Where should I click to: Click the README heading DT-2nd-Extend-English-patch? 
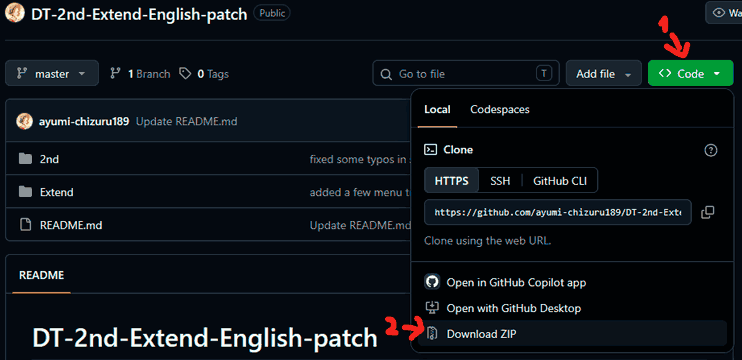tap(205, 338)
